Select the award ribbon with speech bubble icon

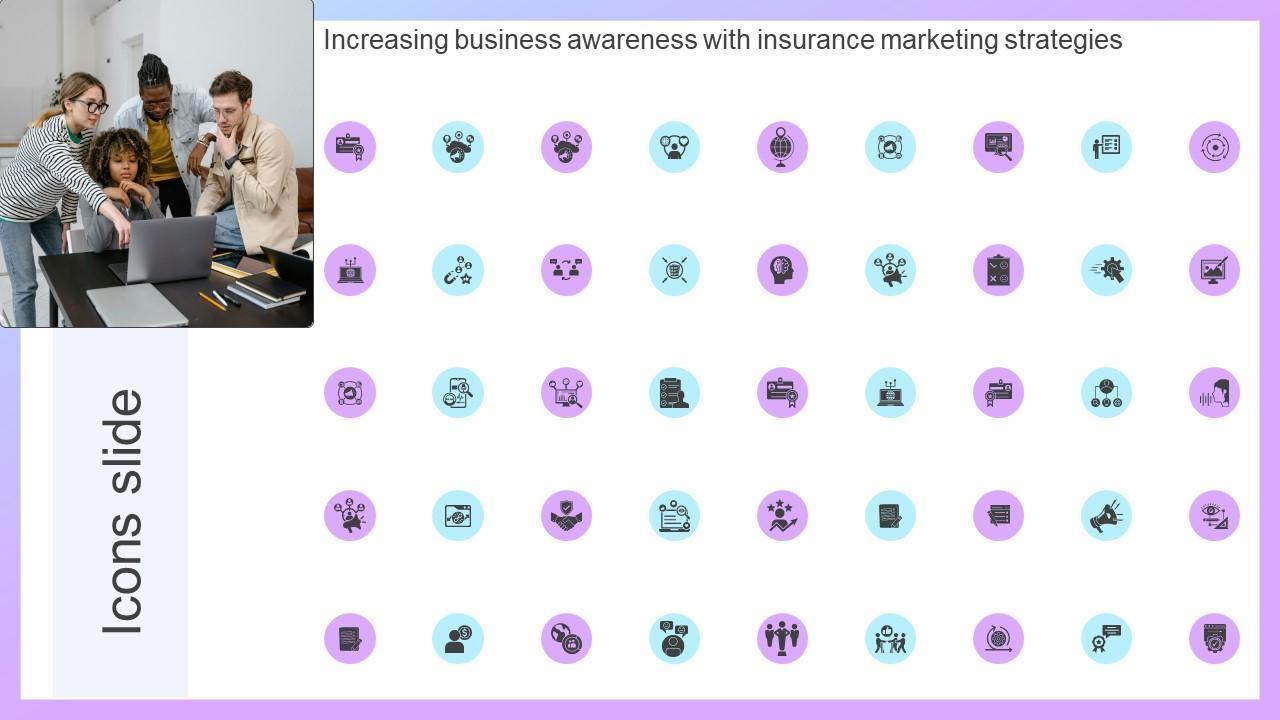[1106, 639]
